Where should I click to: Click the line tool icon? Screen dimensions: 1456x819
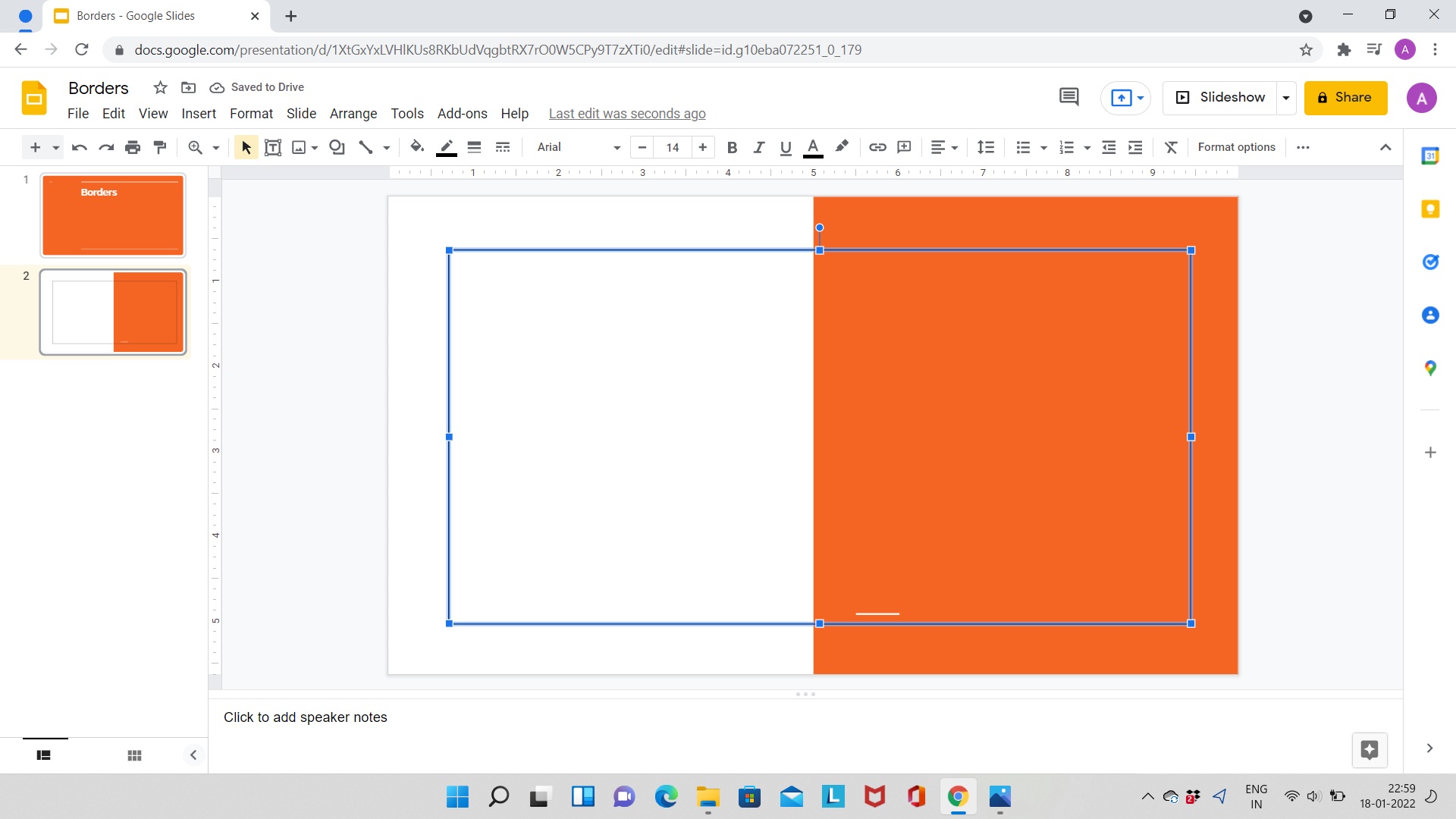tap(366, 147)
